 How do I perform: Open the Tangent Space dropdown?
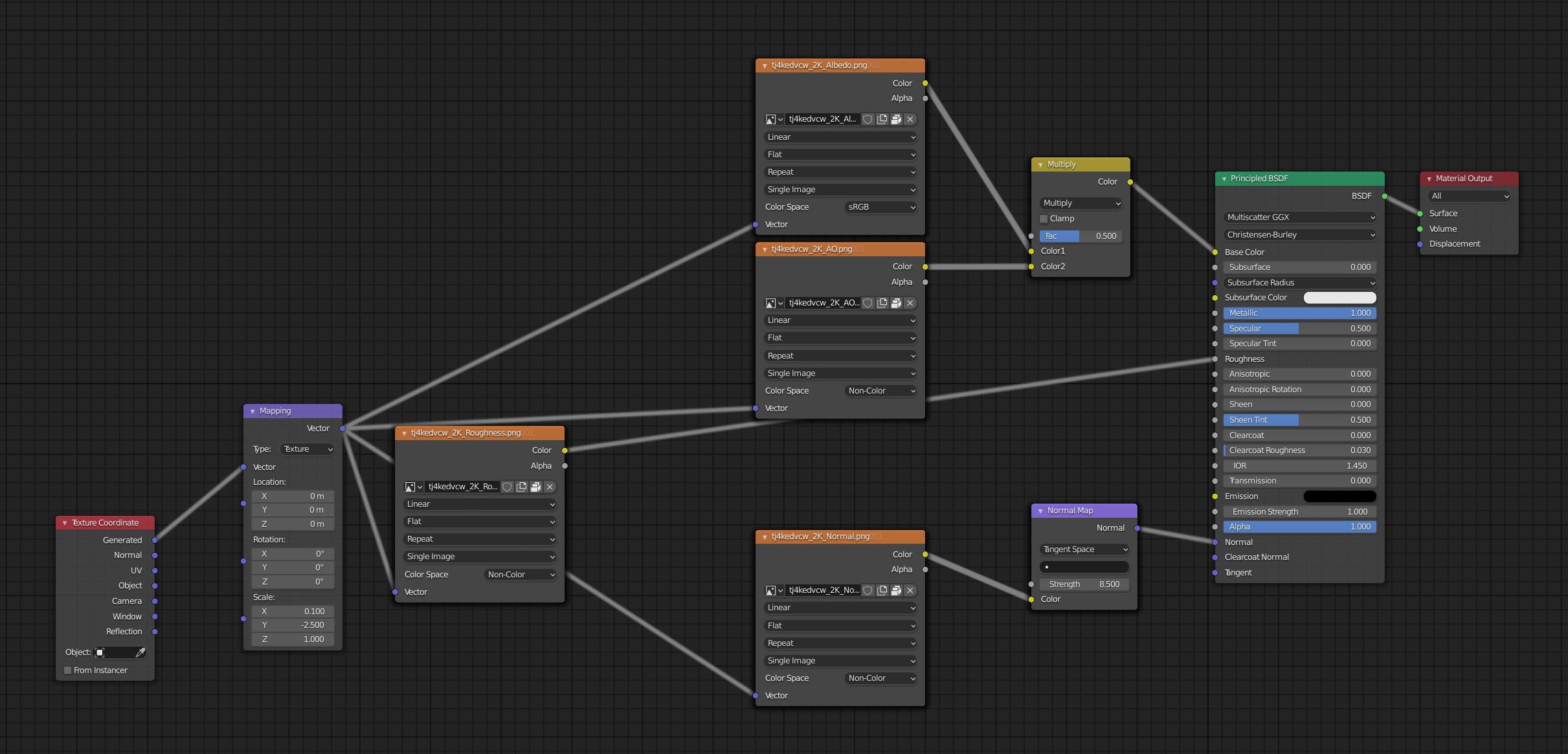tap(1084, 549)
